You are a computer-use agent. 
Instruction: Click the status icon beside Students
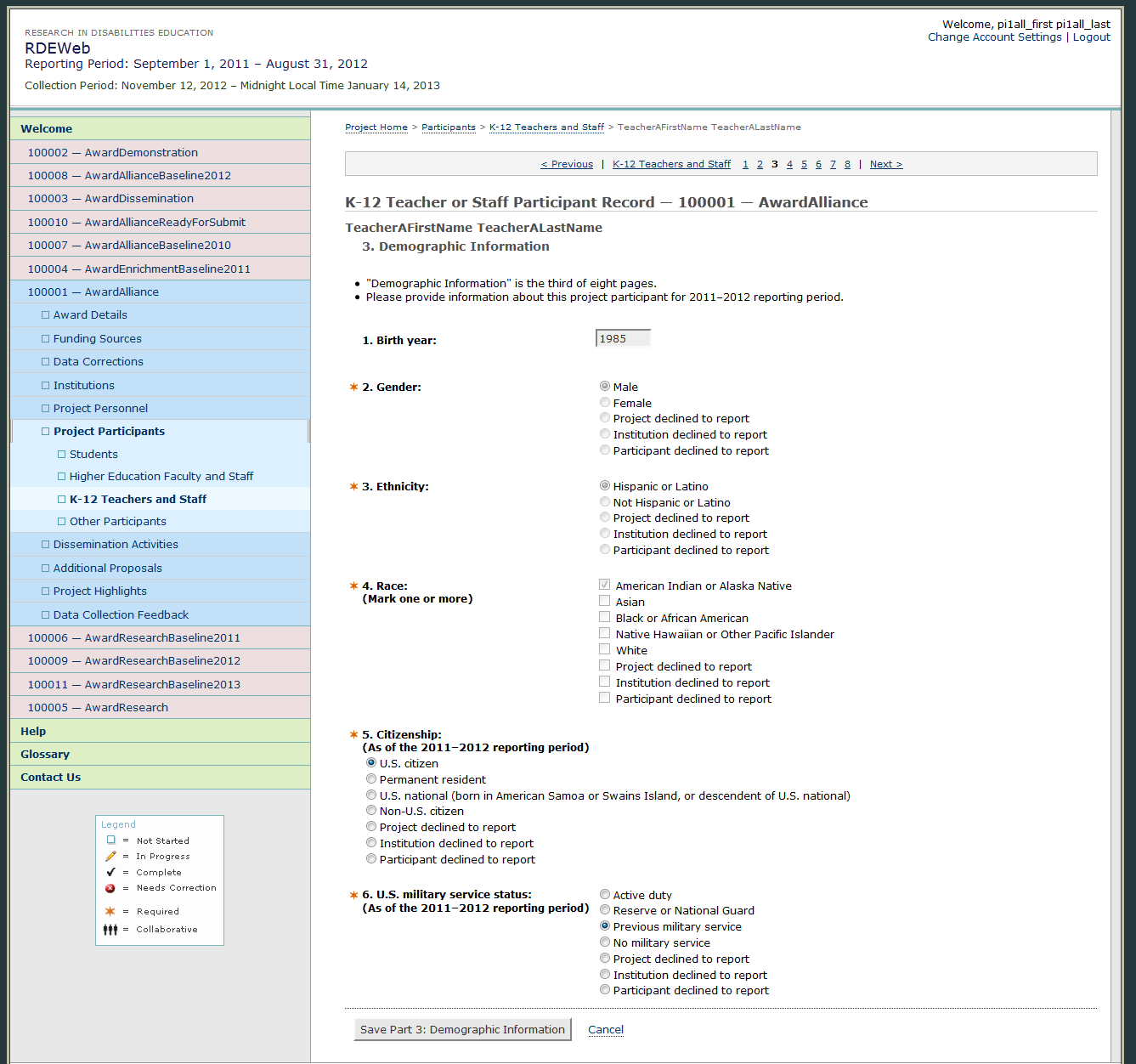62,455
